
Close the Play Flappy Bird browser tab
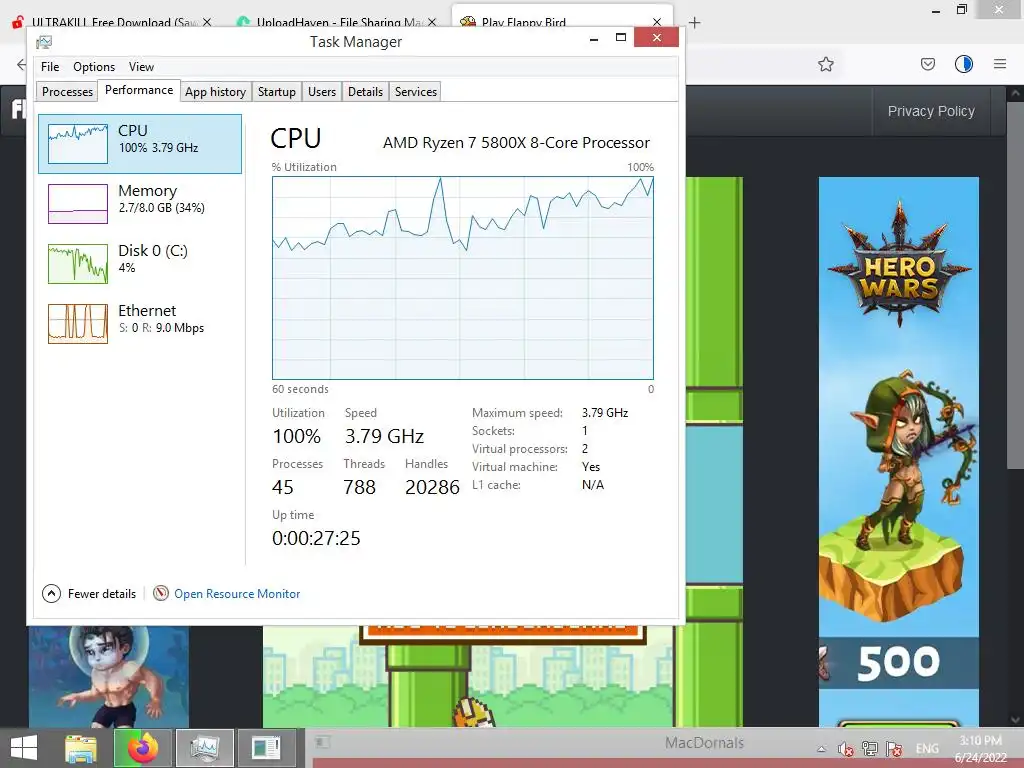(657, 22)
